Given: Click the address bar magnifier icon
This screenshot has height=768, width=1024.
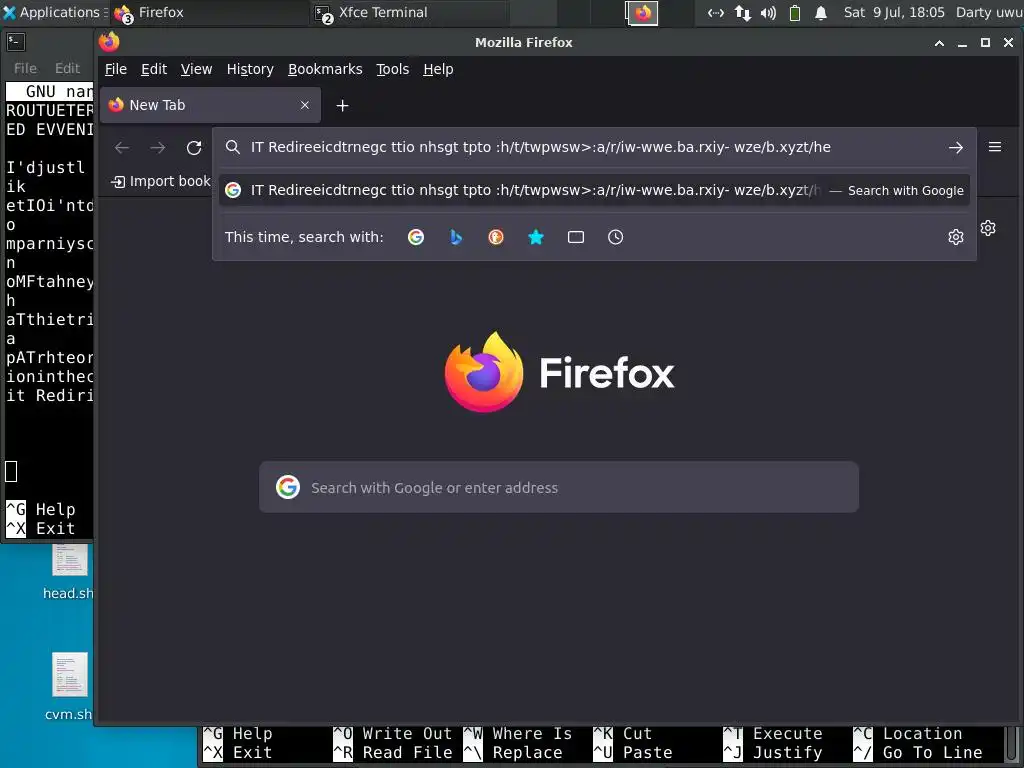Looking at the screenshot, I should tap(232, 147).
